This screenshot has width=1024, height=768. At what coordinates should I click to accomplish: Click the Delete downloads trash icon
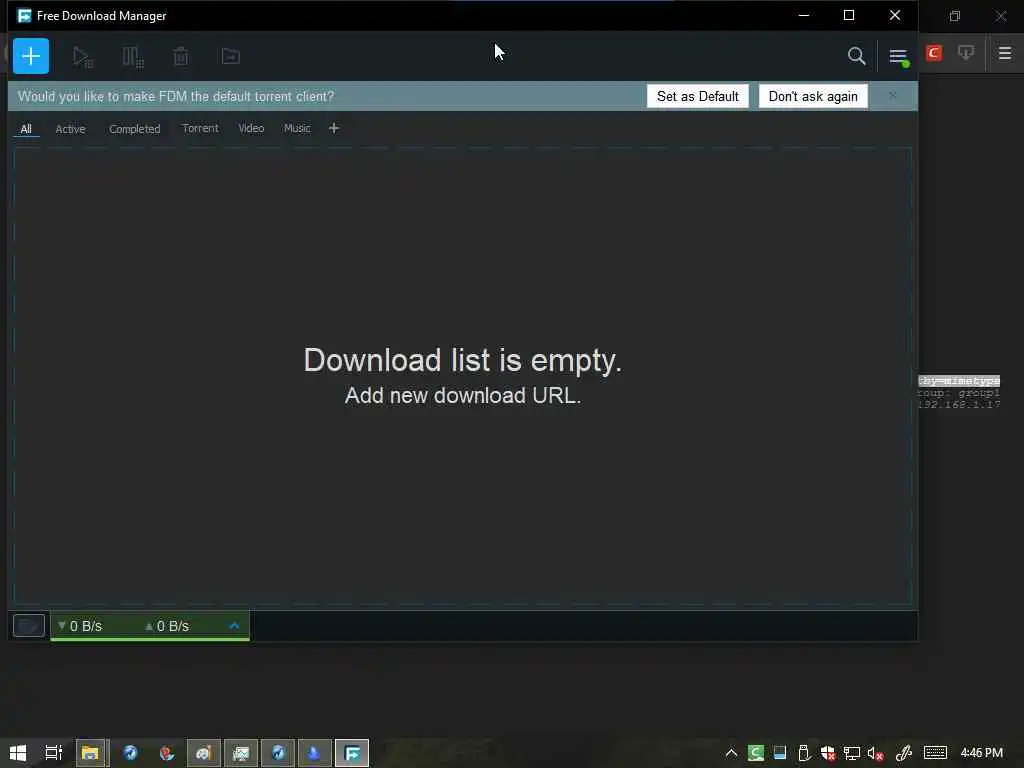click(181, 57)
